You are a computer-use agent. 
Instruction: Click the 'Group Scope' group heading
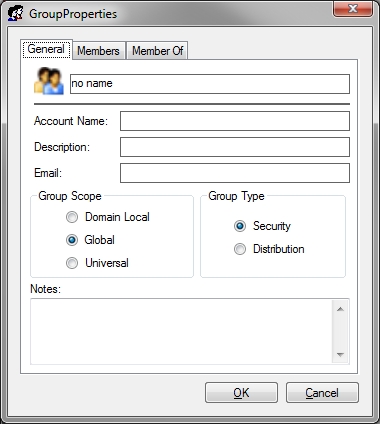coord(70,196)
